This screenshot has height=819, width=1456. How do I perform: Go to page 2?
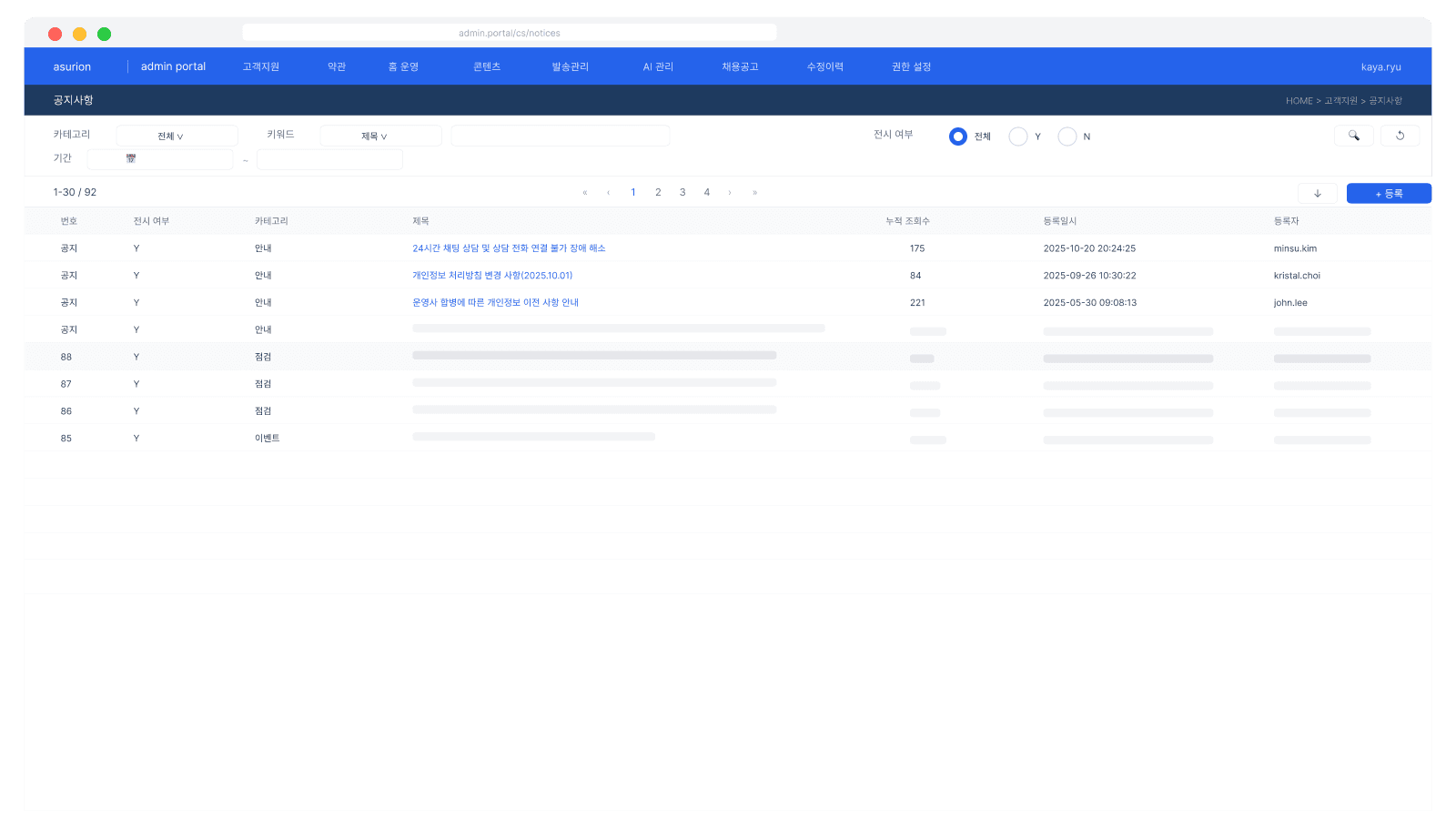[x=658, y=193]
